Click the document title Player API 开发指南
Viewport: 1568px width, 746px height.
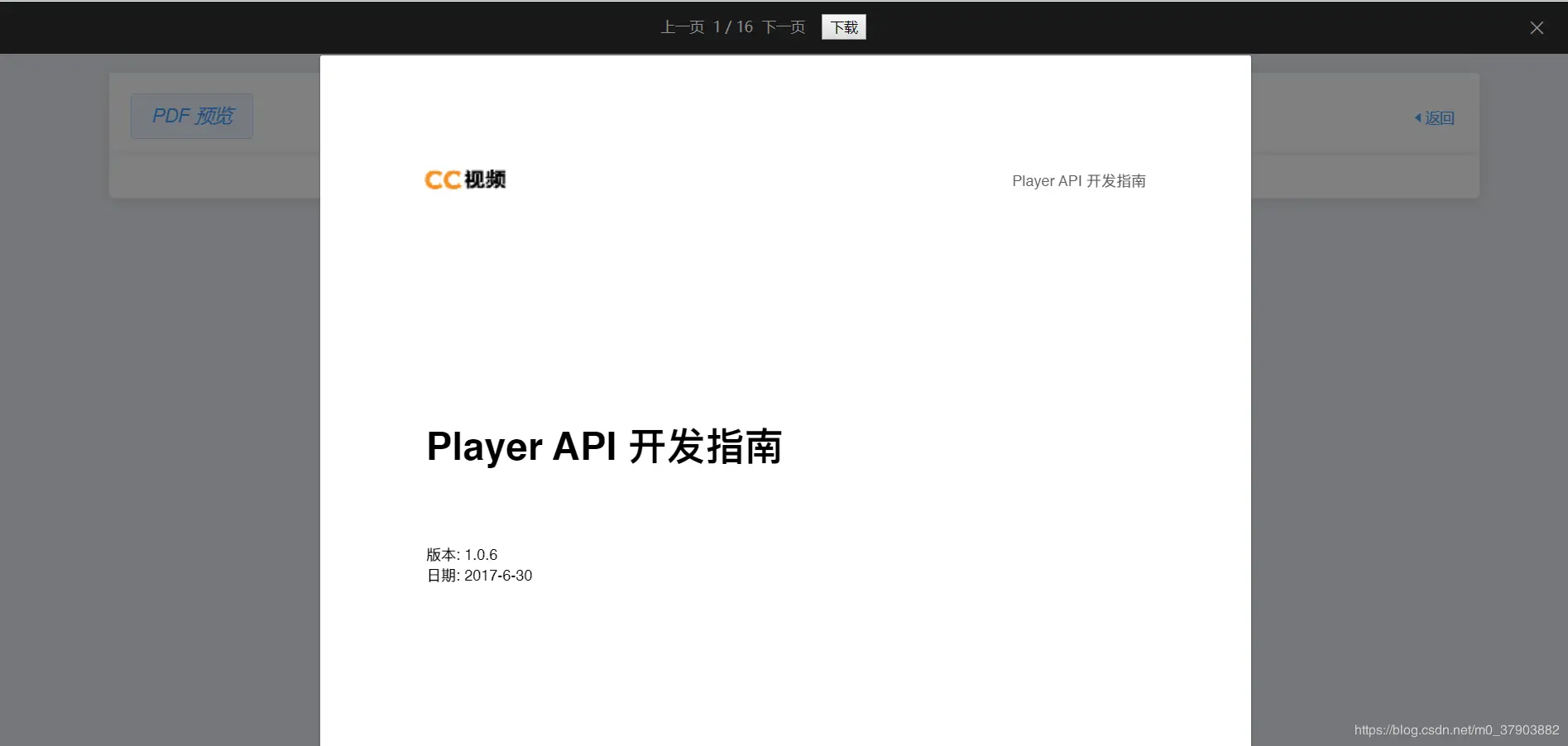pos(604,447)
